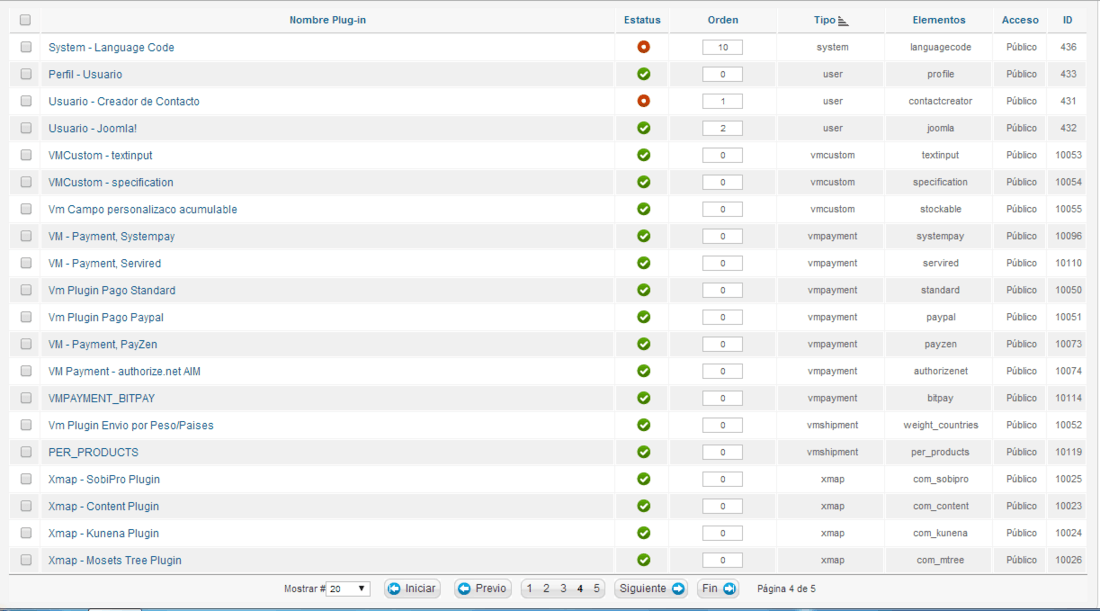
Task: Click the ID cell '10096'
Action: pyautogui.click(x=1068, y=236)
